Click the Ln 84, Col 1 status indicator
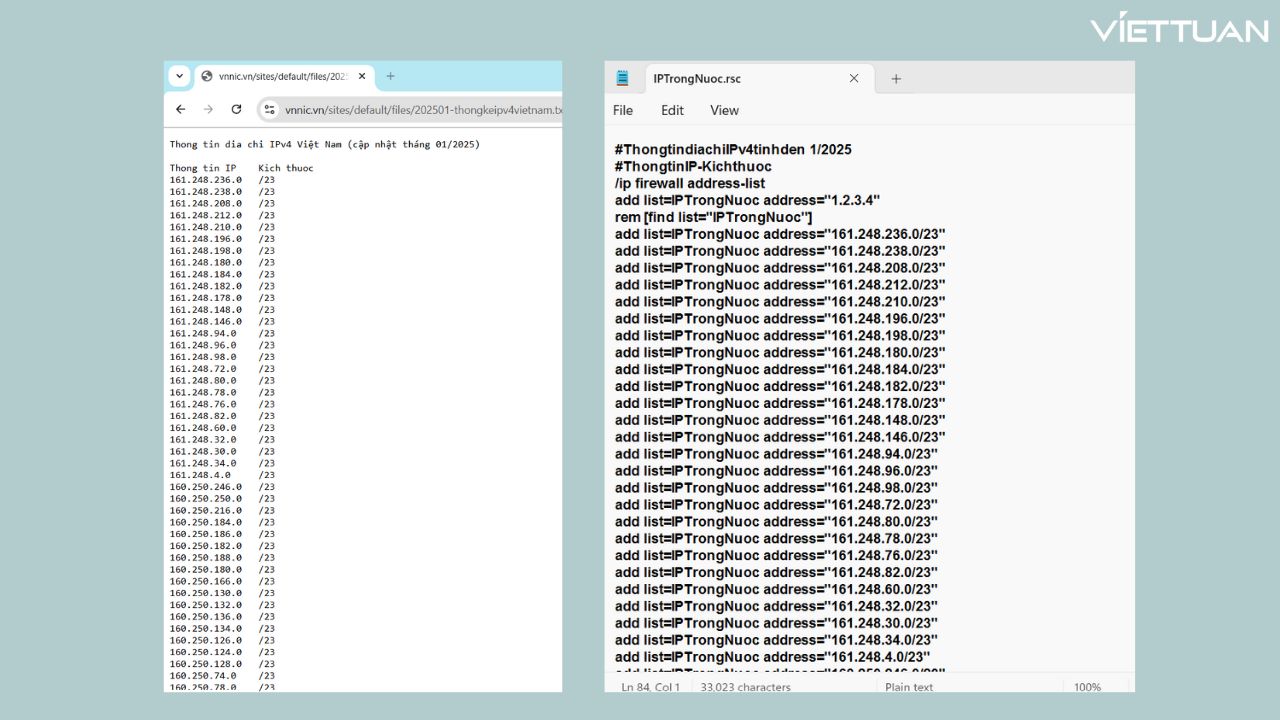 click(650, 687)
